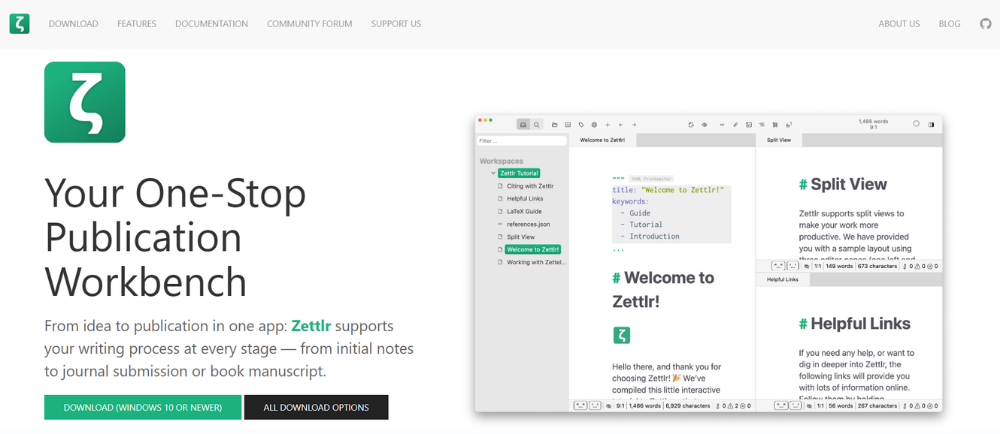Open Citing with Zettlr file
Image resolution: width=1000 pixels, height=434 pixels.
tap(530, 186)
